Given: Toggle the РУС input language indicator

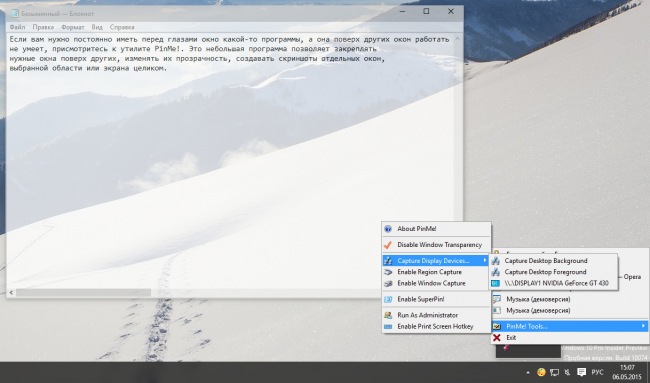Looking at the screenshot, I should point(597,372).
